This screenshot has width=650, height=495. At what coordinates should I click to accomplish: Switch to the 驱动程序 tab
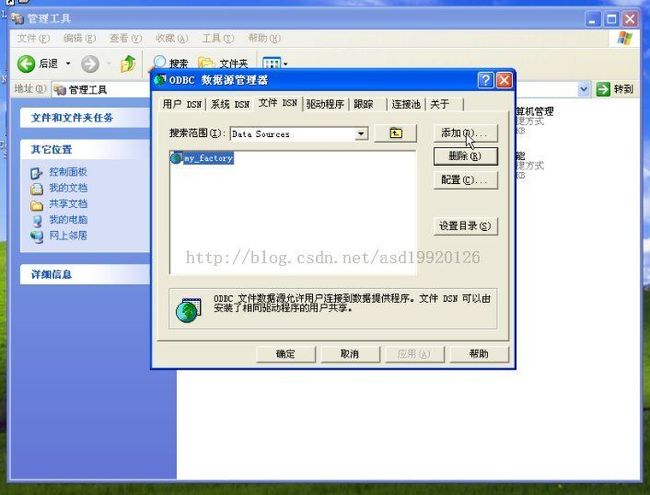[x=325, y=104]
